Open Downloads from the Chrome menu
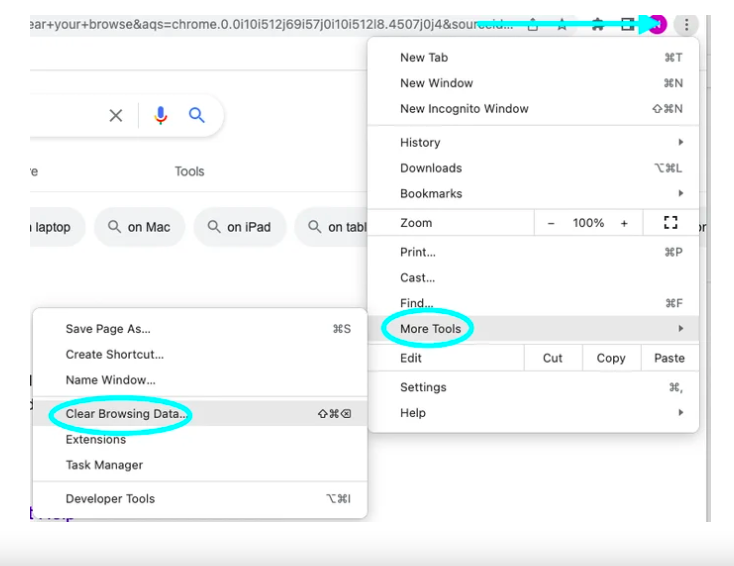Screen dimensions: 734x566 pyautogui.click(x=534, y=168)
